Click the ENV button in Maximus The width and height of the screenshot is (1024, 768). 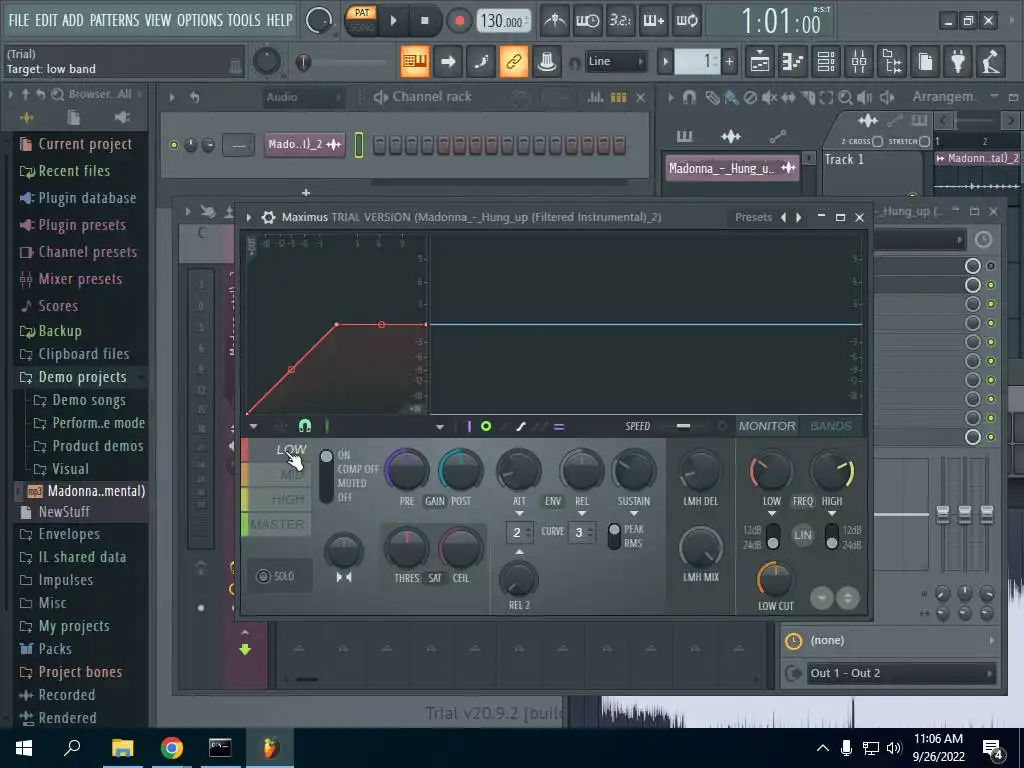tap(552, 502)
